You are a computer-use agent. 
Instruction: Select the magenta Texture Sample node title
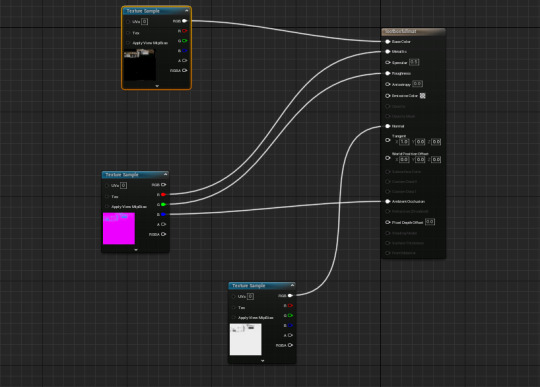point(122,175)
